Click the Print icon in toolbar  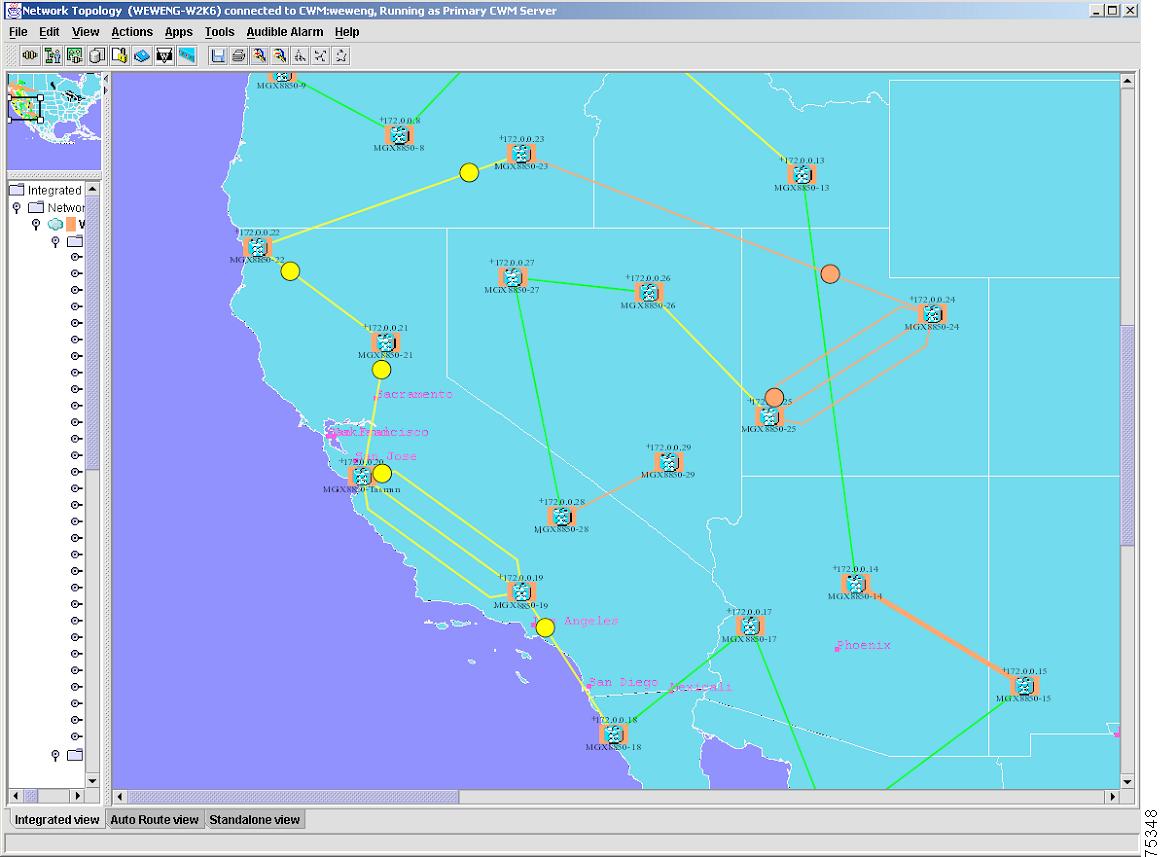tap(238, 56)
